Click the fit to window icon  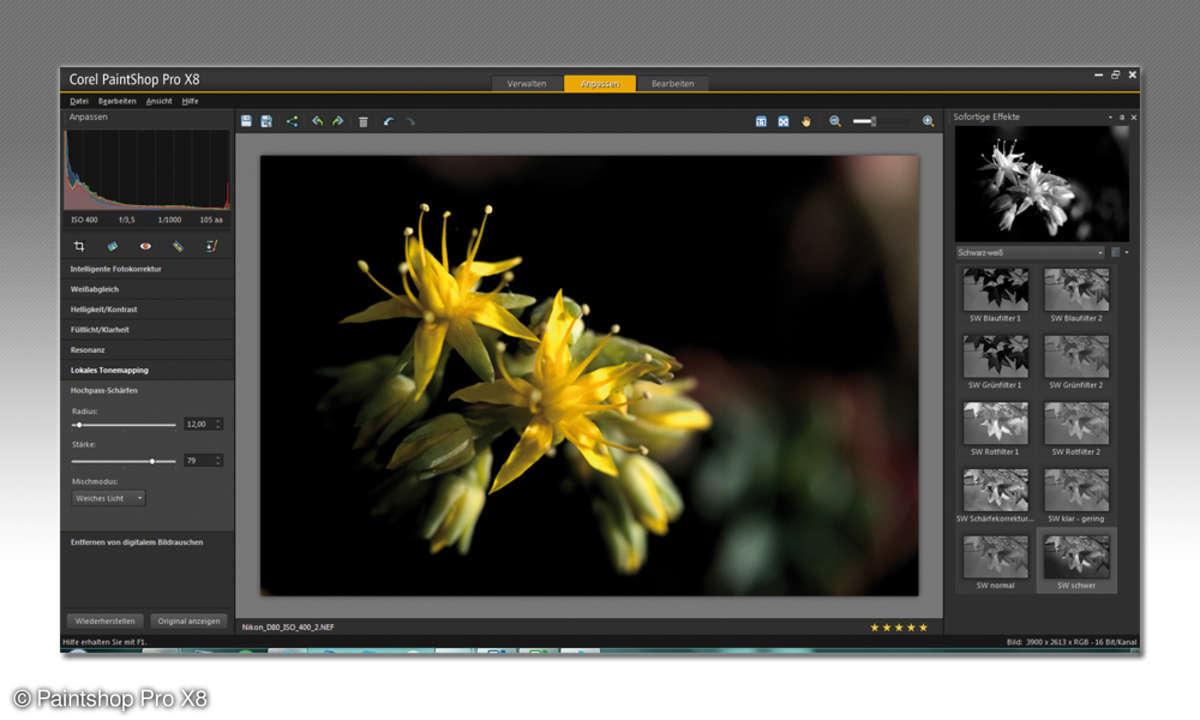[x=783, y=121]
